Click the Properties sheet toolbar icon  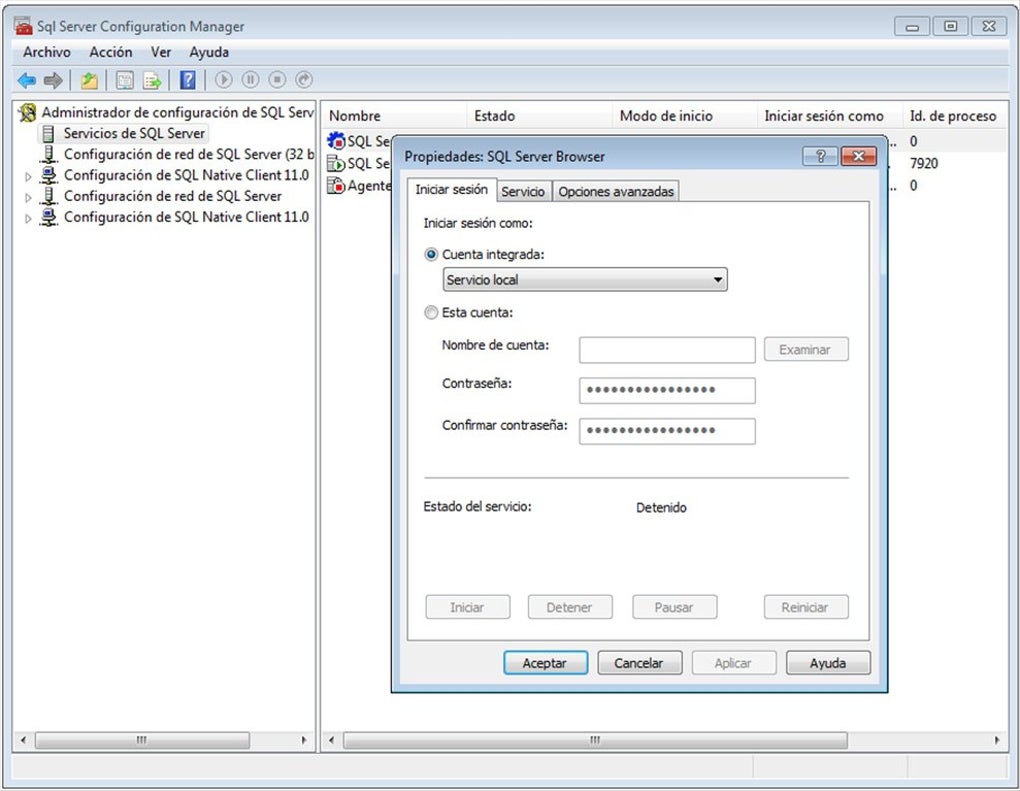tap(124, 80)
